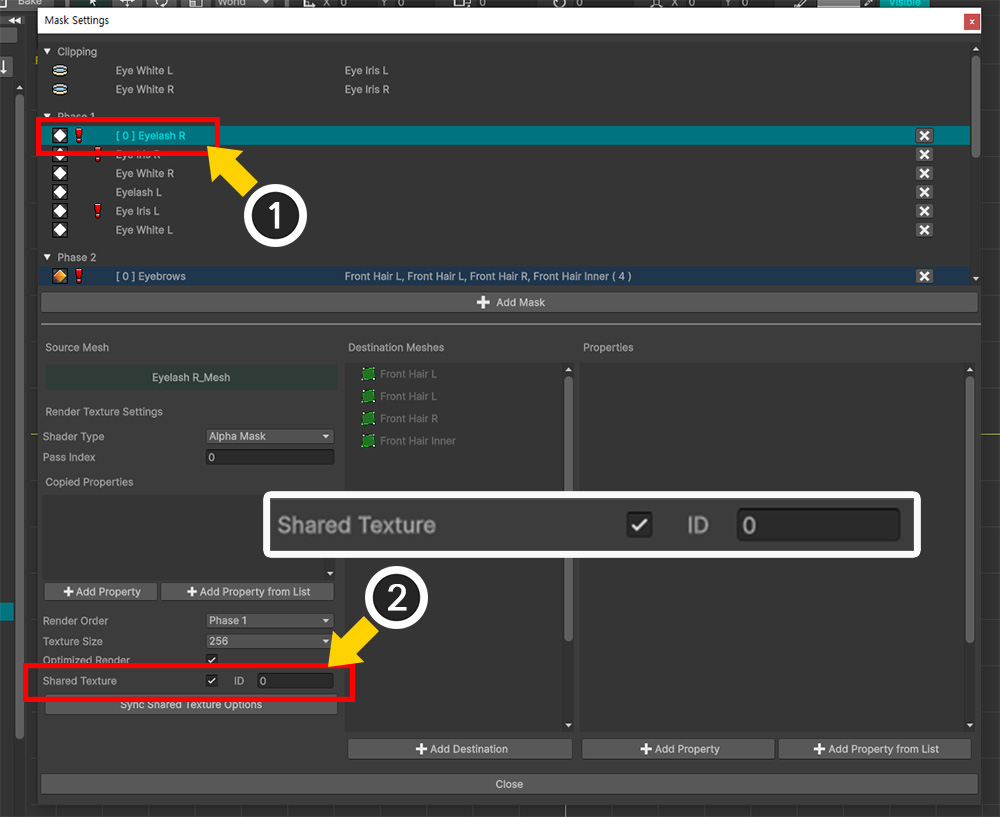This screenshot has height=817, width=1000.
Task: Select Front Hair R in Destination Meshes
Action: (x=409, y=418)
